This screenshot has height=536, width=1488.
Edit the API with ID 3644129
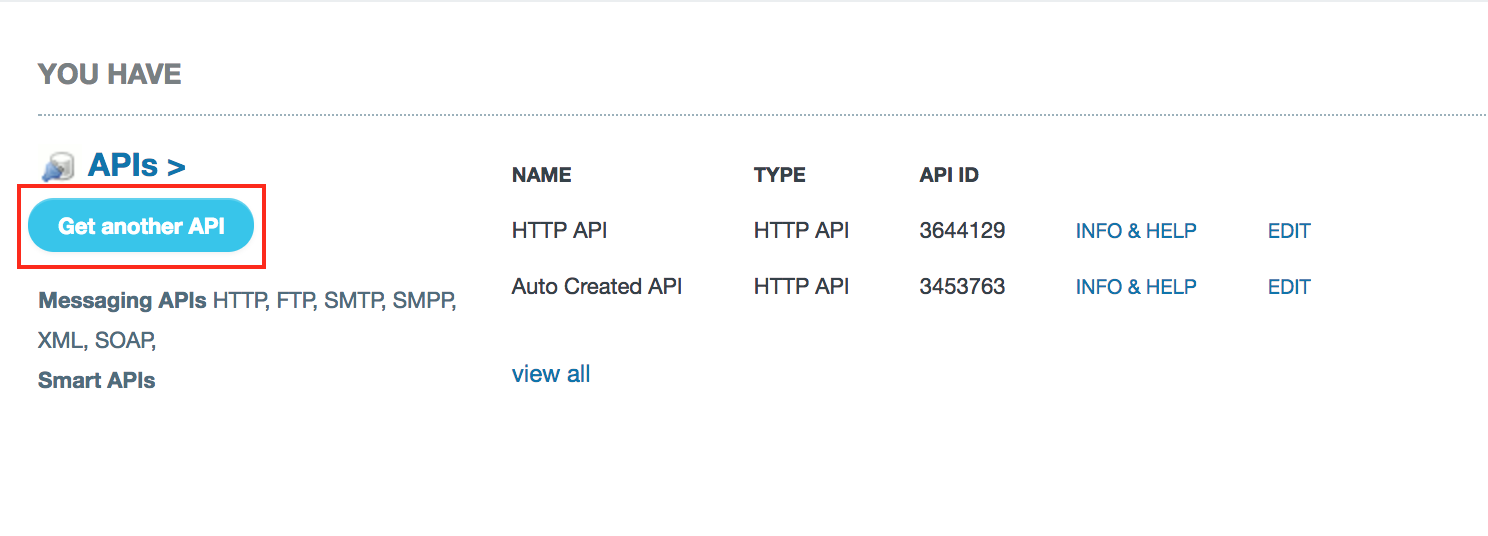pos(1289,231)
